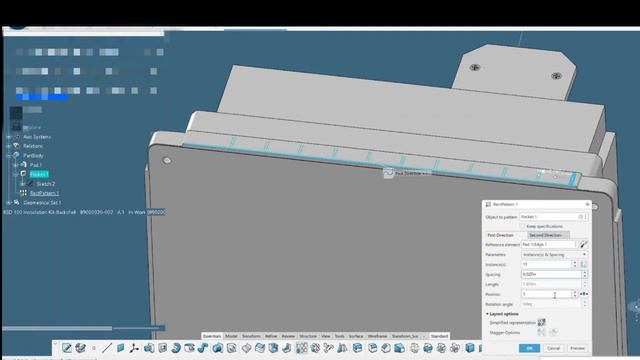Expand the Pad.1 tree node
Image resolution: width=640 pixels, height=360 pixels.
(16, 165)
